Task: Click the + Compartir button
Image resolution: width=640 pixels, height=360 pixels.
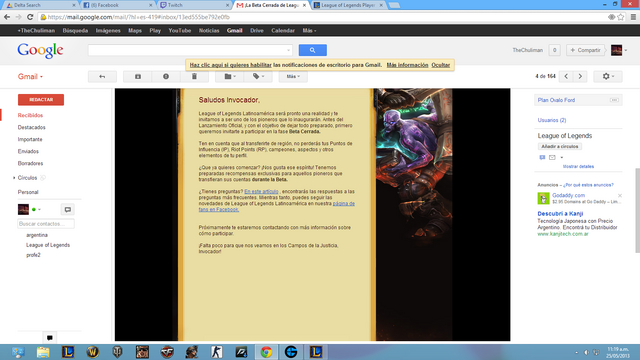Action: [585, 50]
